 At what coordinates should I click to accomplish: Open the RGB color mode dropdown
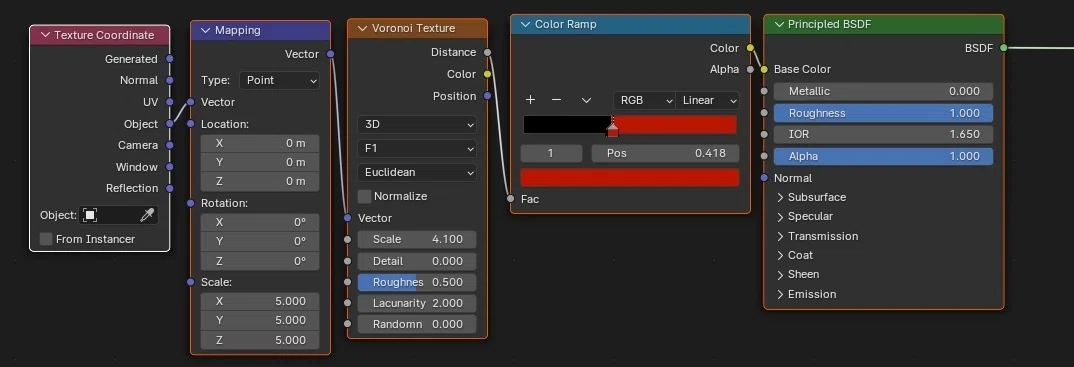(644, 100)
